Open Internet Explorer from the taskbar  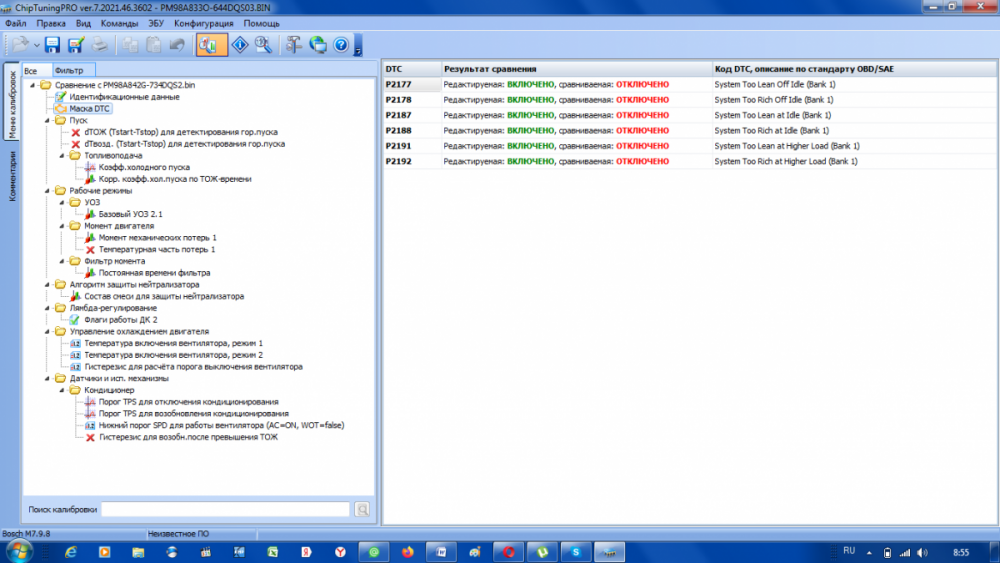point(70,552)
